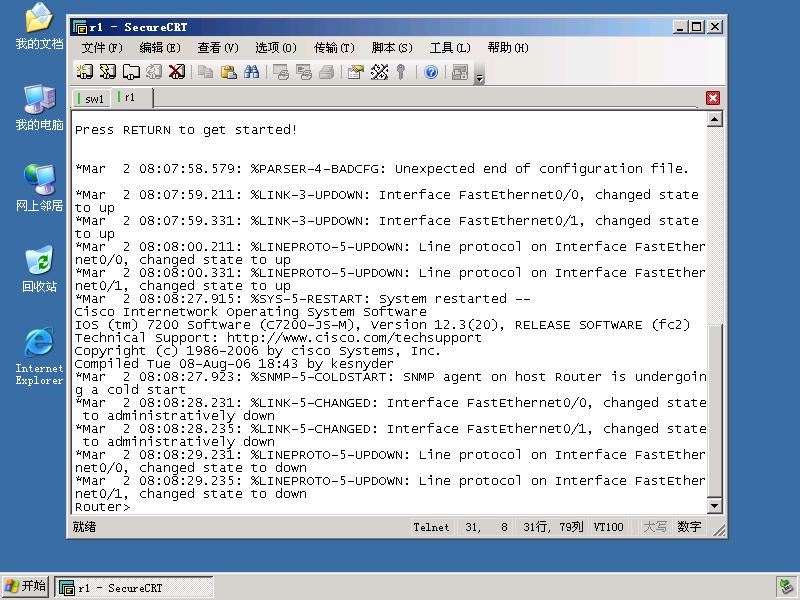The image size is (800, 600).
Task: Click the public key assistant key icon
Action: (x=401, y=72)
